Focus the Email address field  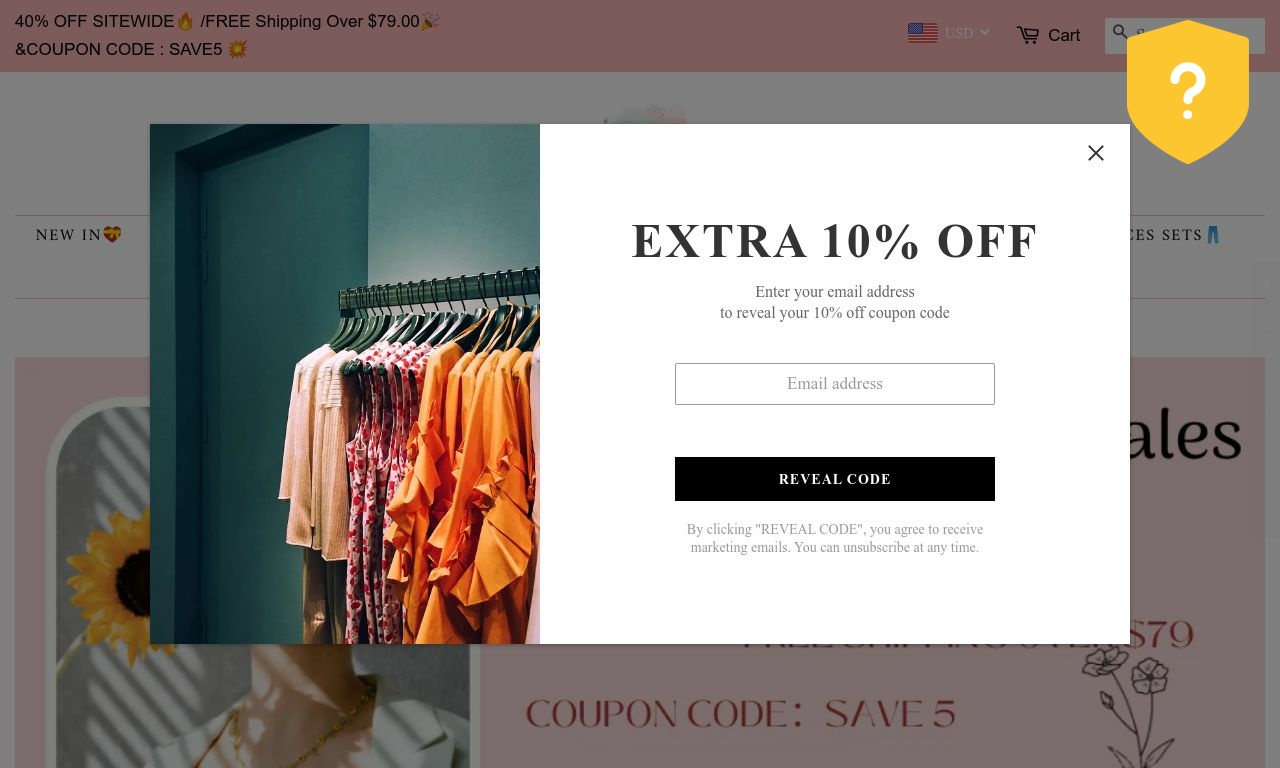tap(835, 384)
